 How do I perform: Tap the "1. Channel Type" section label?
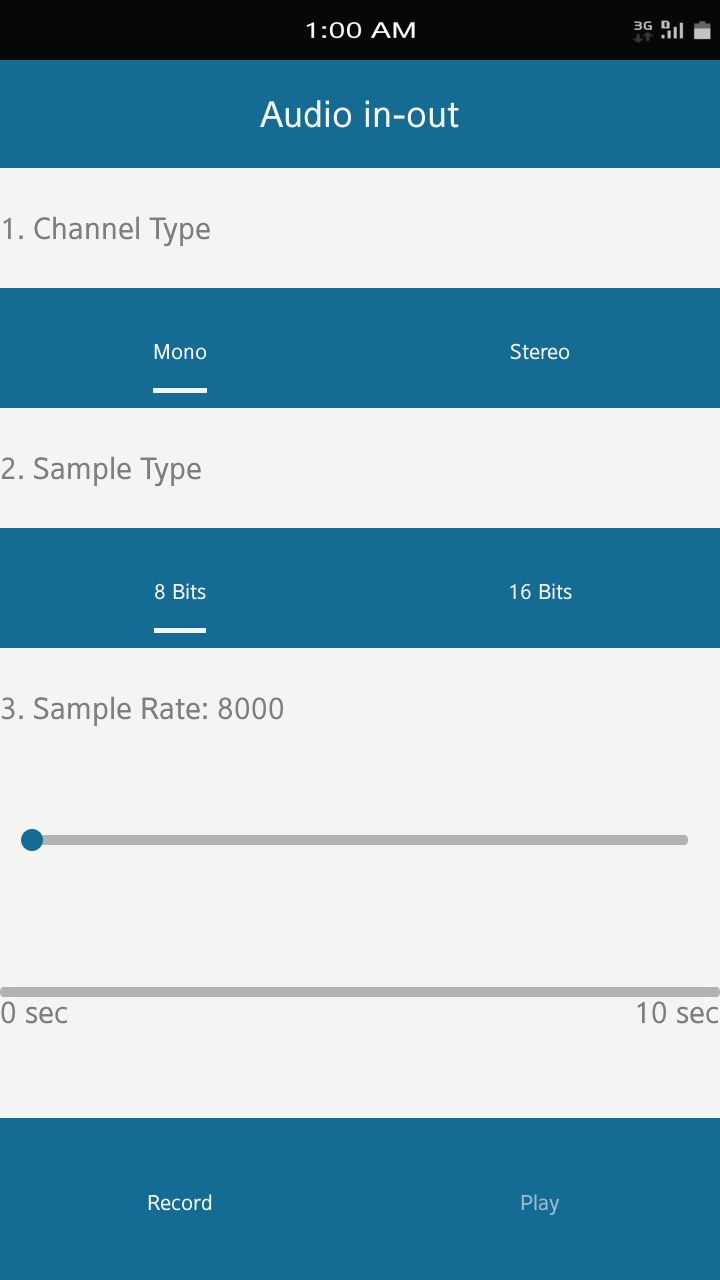pyautogui.click(x=106, y=229)
